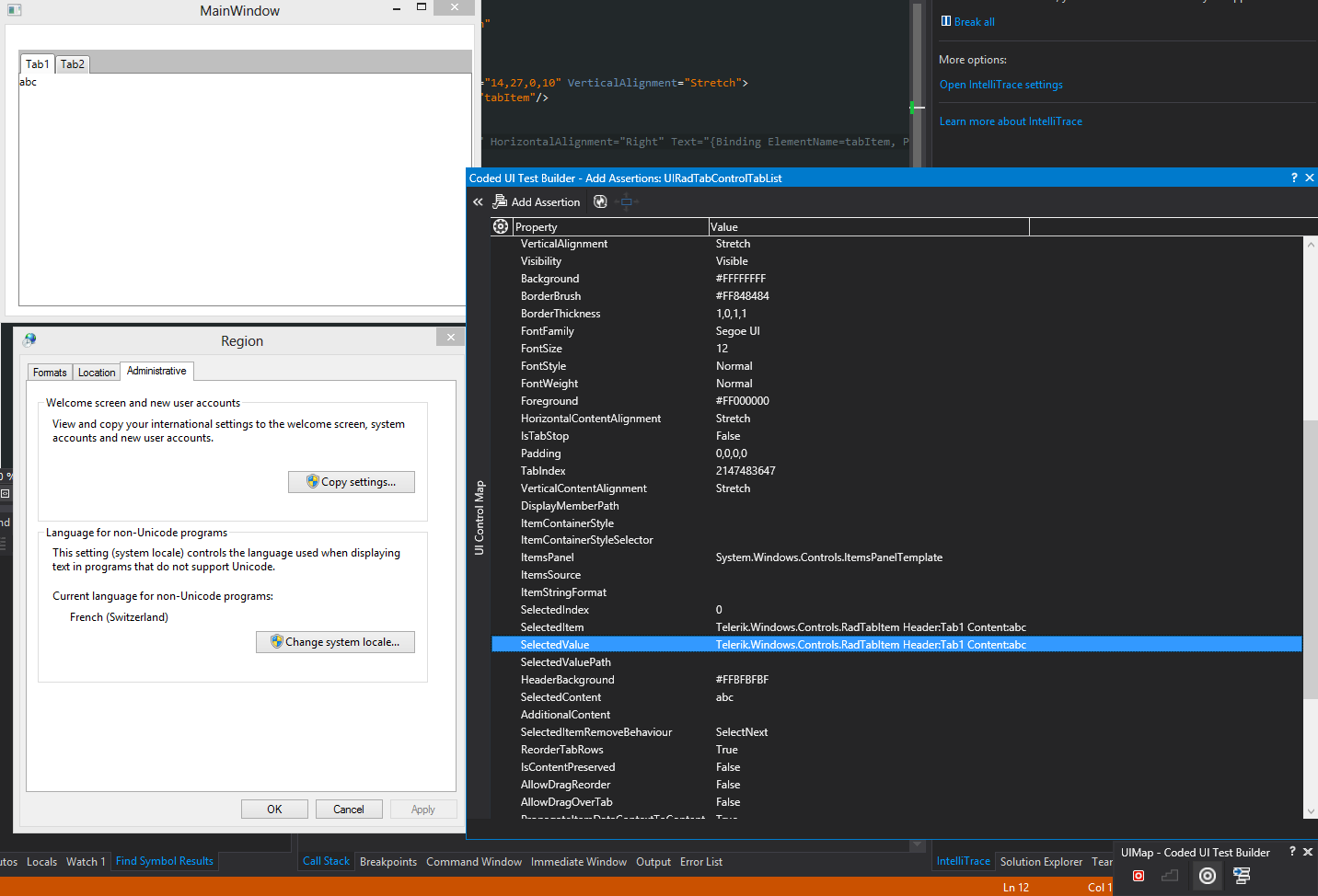
Task: Open the Immediate Window tab
Action: [x=579, y=862]
